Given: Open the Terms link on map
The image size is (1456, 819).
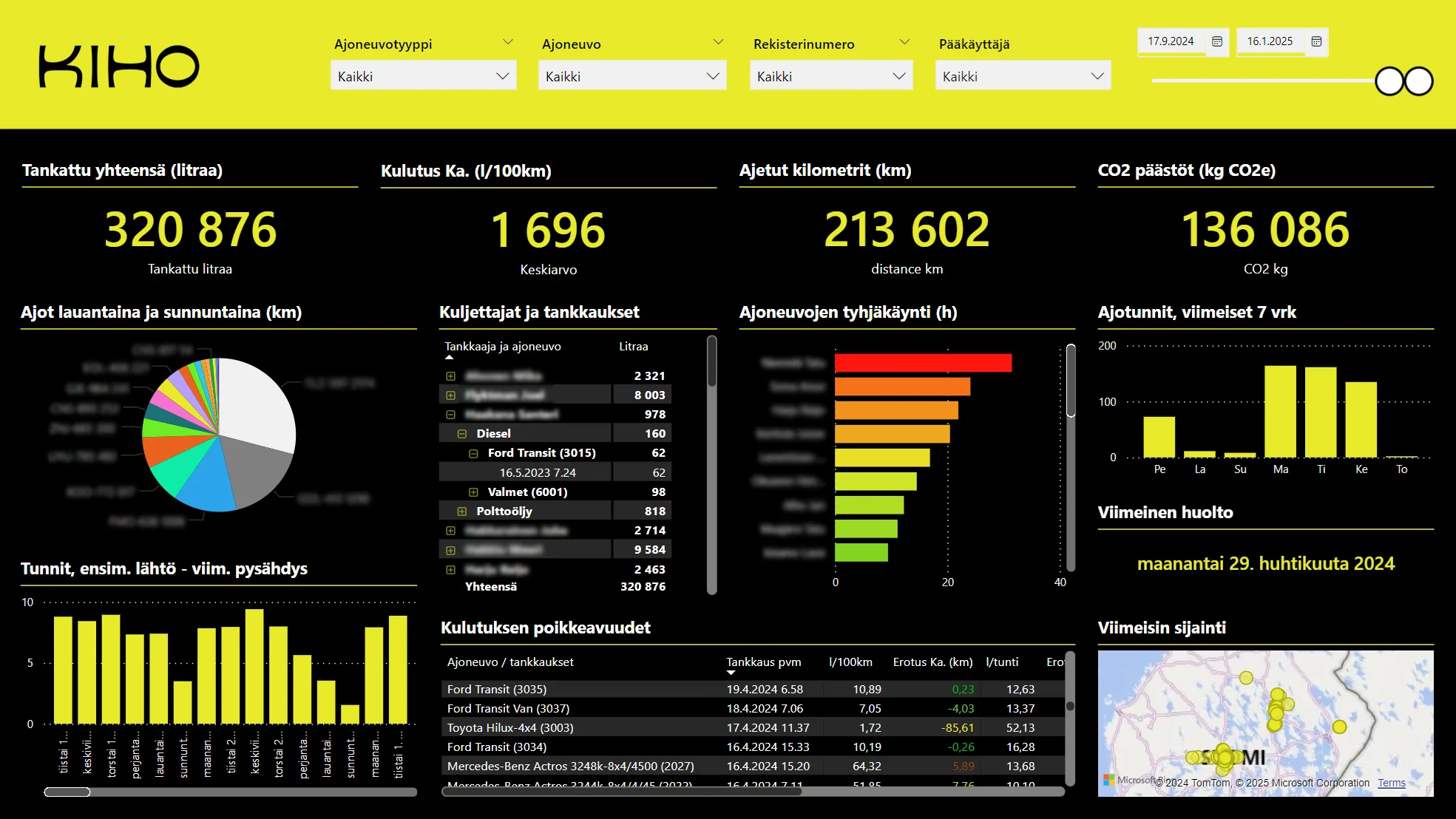Looking at the screenshot, I should 1391,783.
